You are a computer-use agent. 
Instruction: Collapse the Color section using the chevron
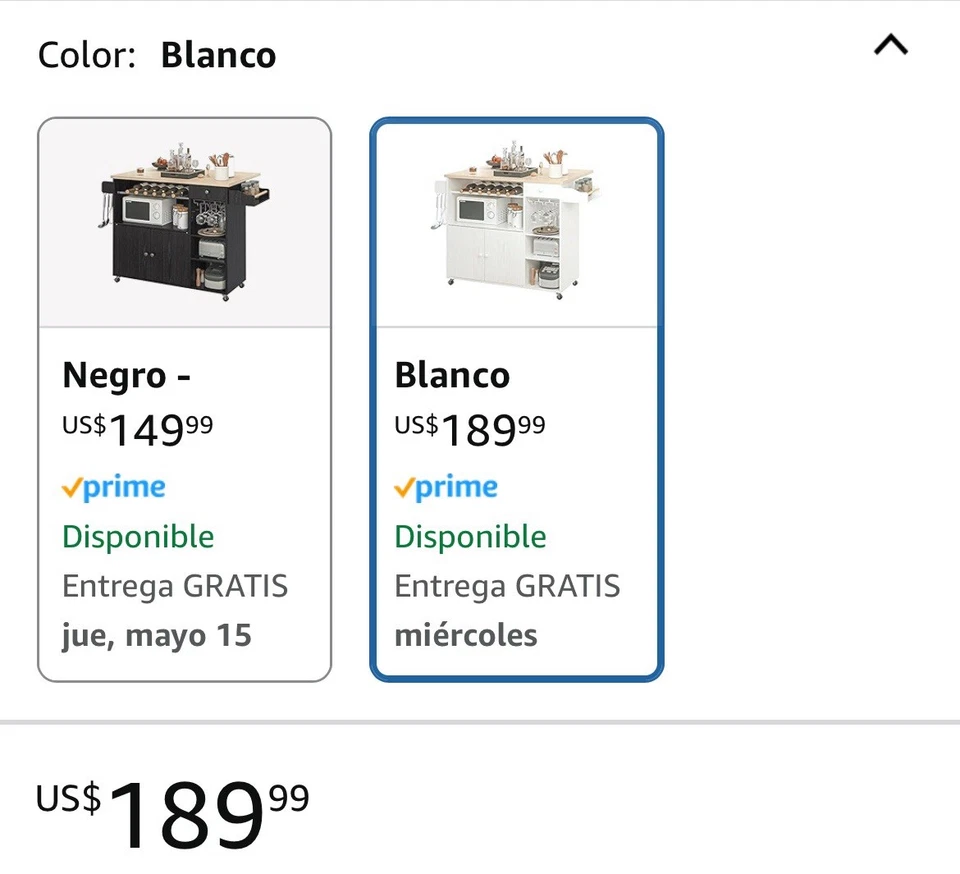click(889, 44)
